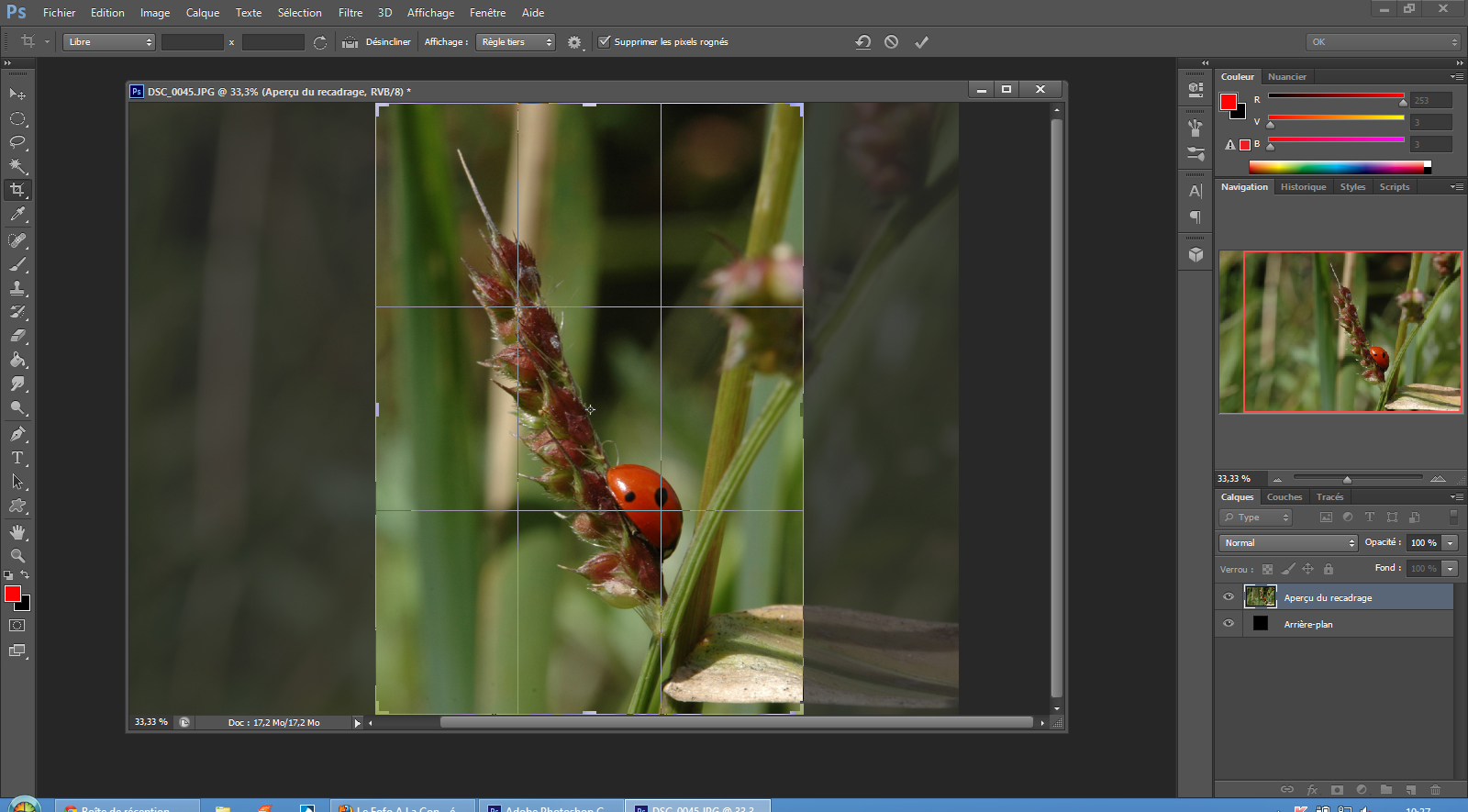Open the crop options gear menu
Image resolution: width=1468 pixels, height=812 pixels.
point(574,42)
